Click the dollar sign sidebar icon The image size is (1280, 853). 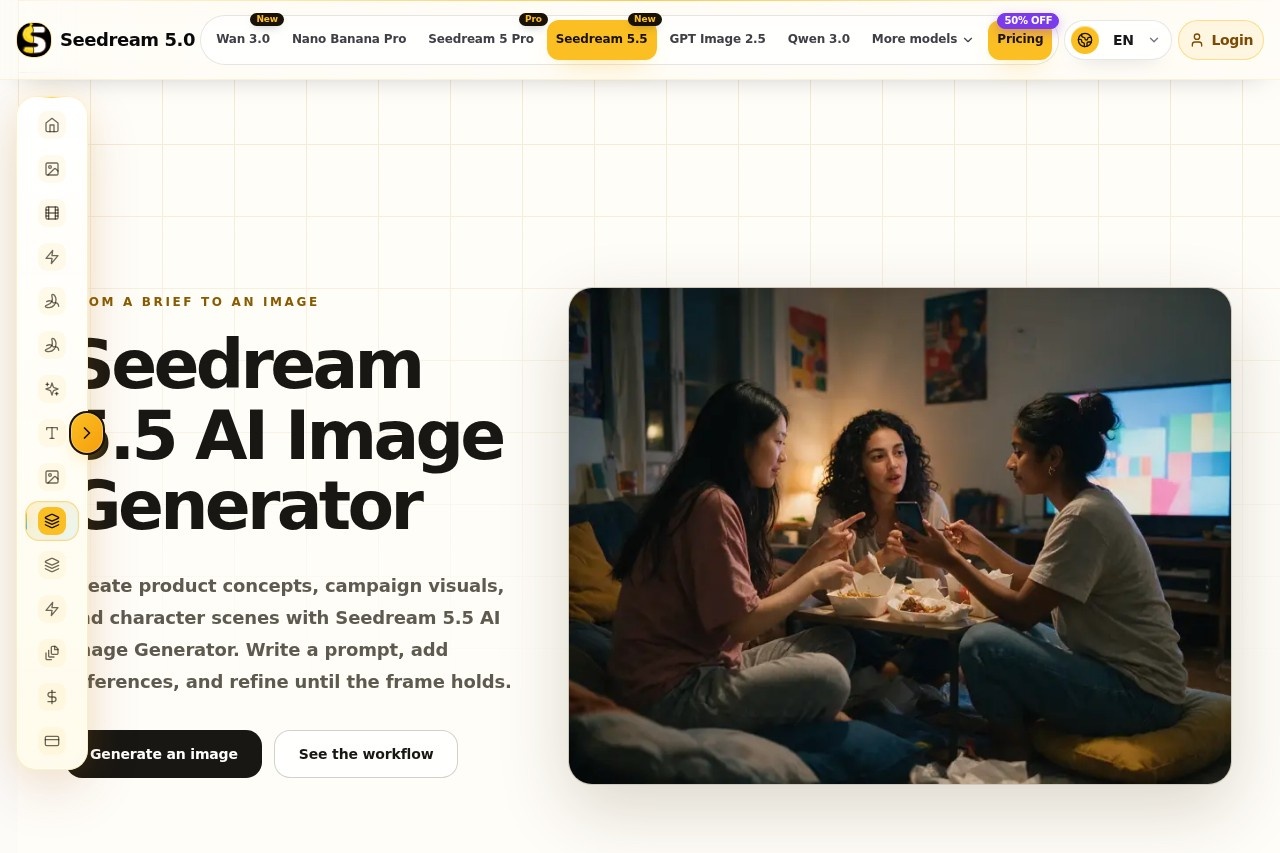coord(52,697)
